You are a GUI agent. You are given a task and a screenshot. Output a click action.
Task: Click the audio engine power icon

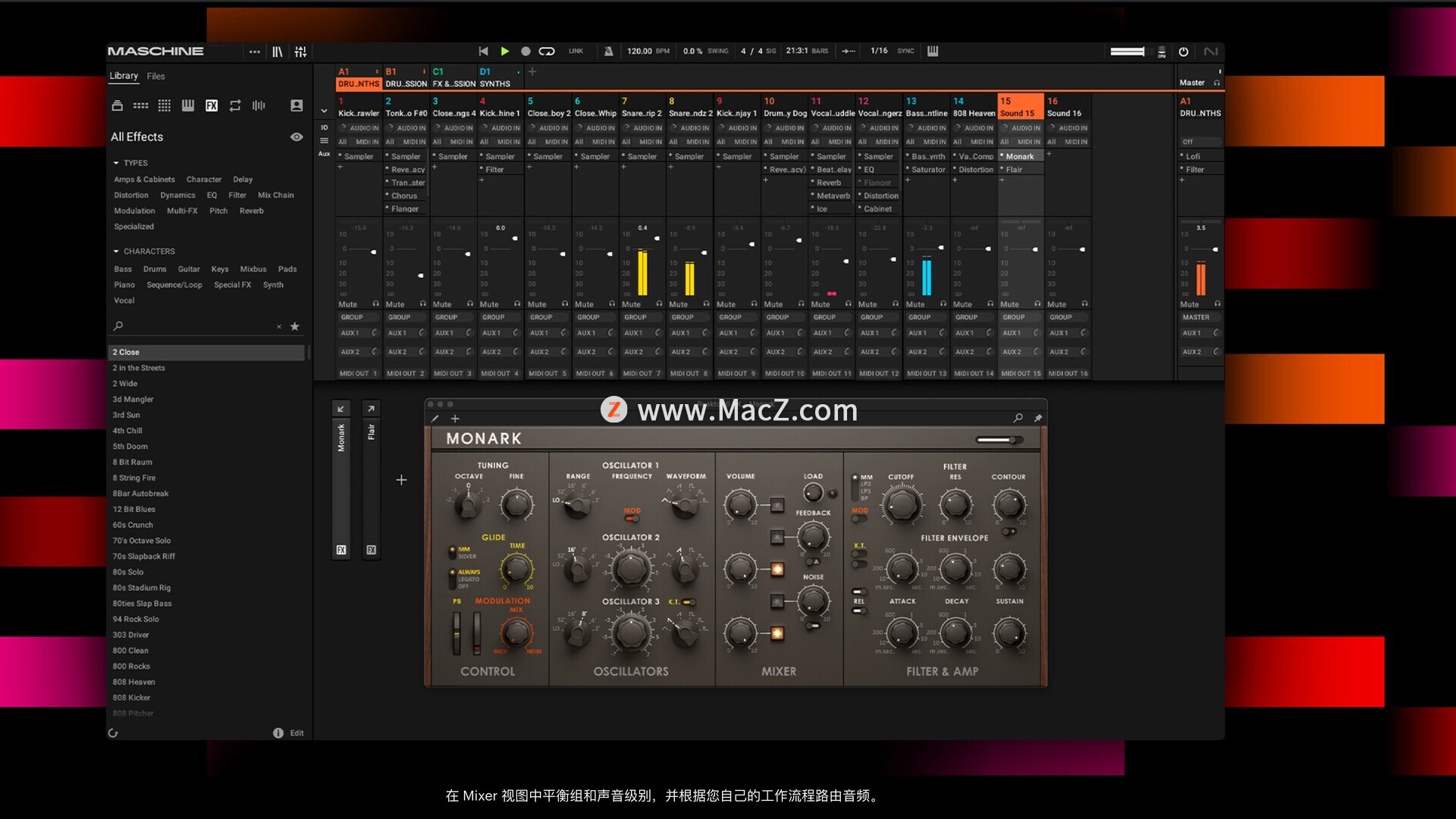[1183, 52]
